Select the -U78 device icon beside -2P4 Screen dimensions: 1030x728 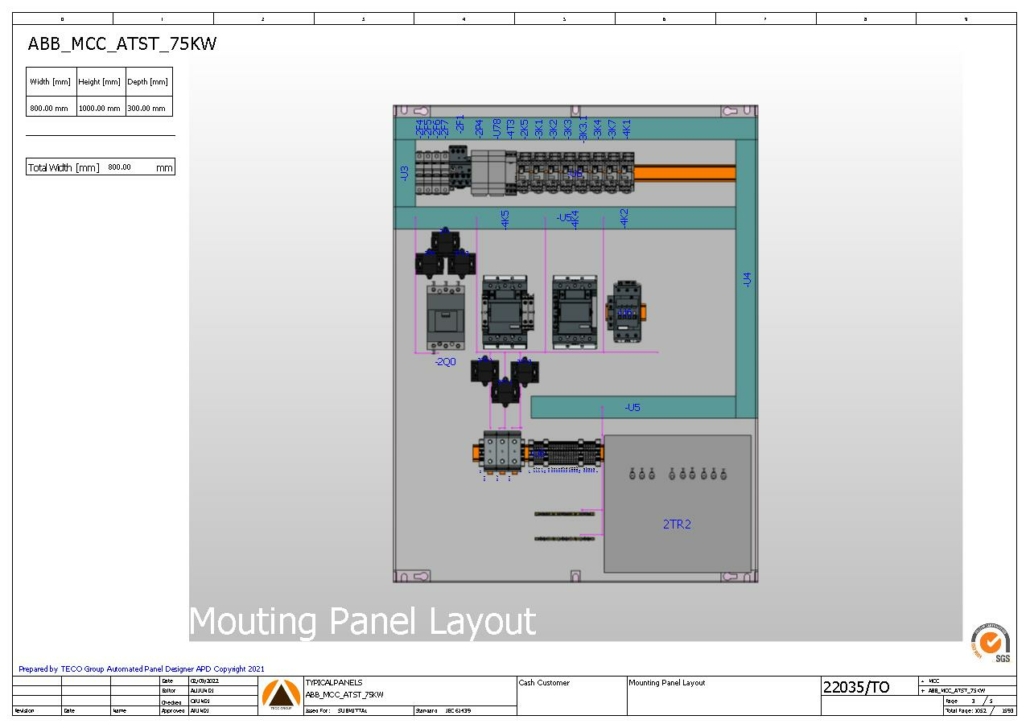click(495, 170)
